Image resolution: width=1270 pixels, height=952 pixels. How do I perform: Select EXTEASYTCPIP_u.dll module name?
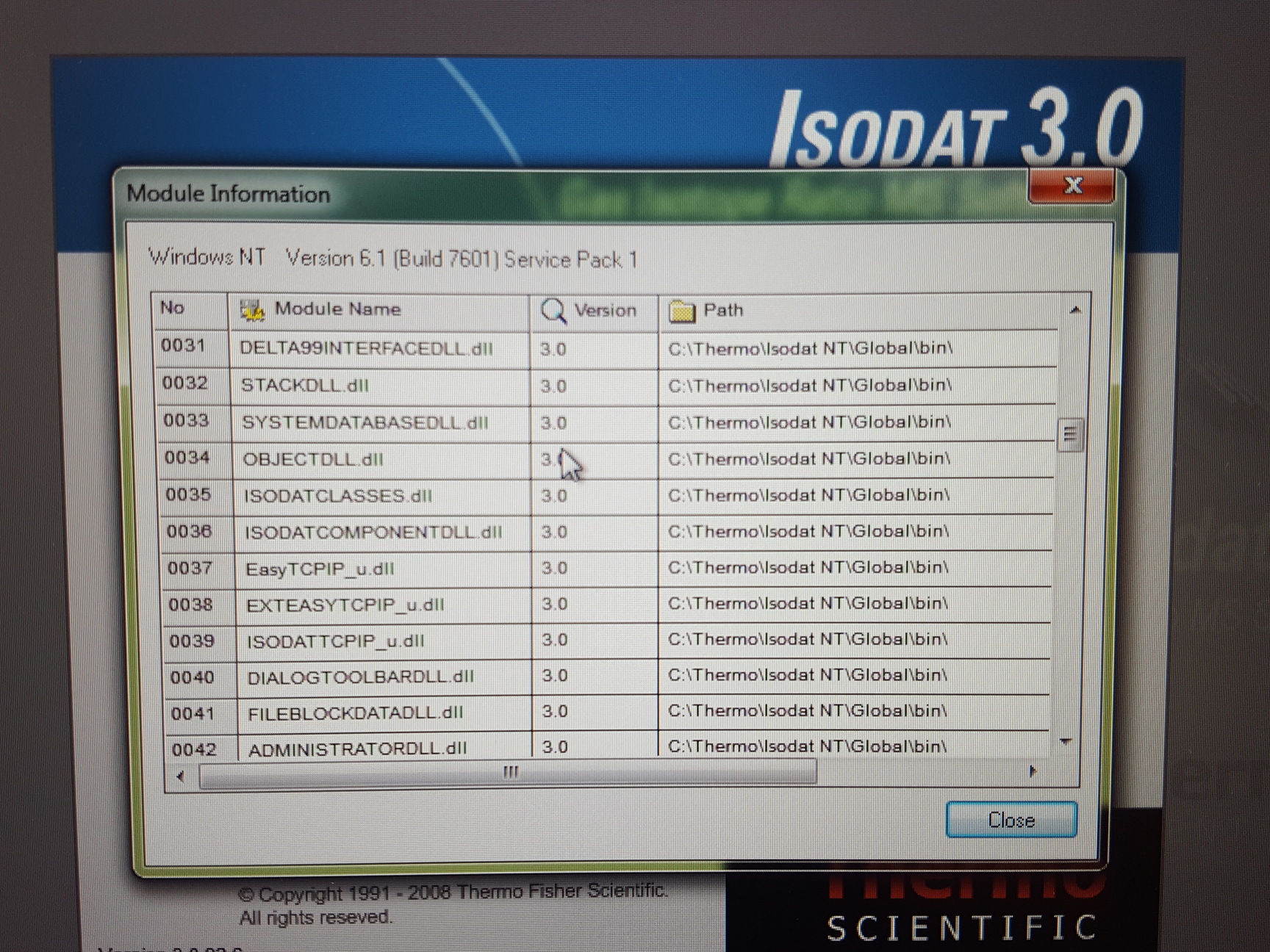point(345,605)
